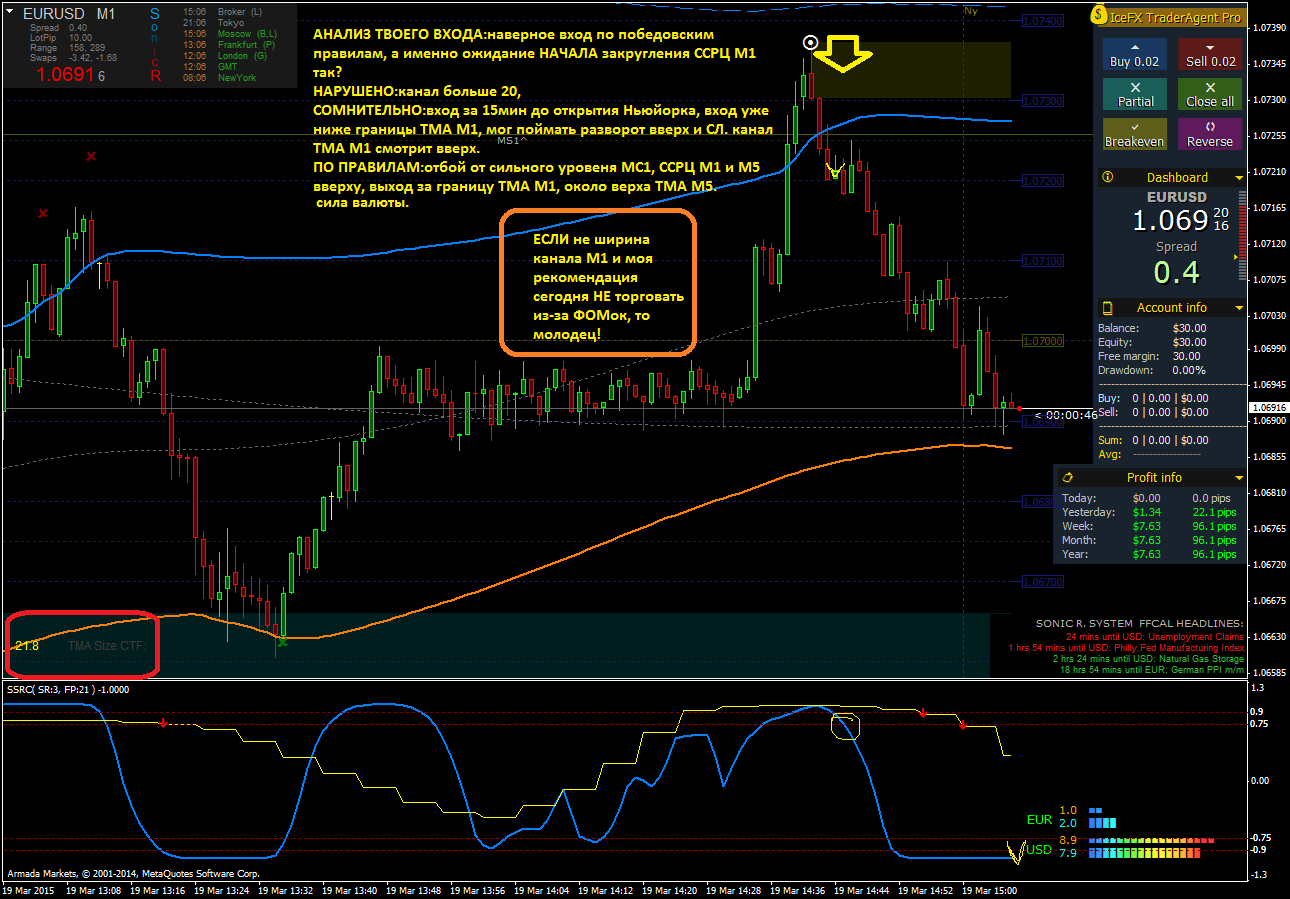The height and width of the screenshot is (899, 1290).
Task: Click the Reverse button
Action: (1210, 134)
